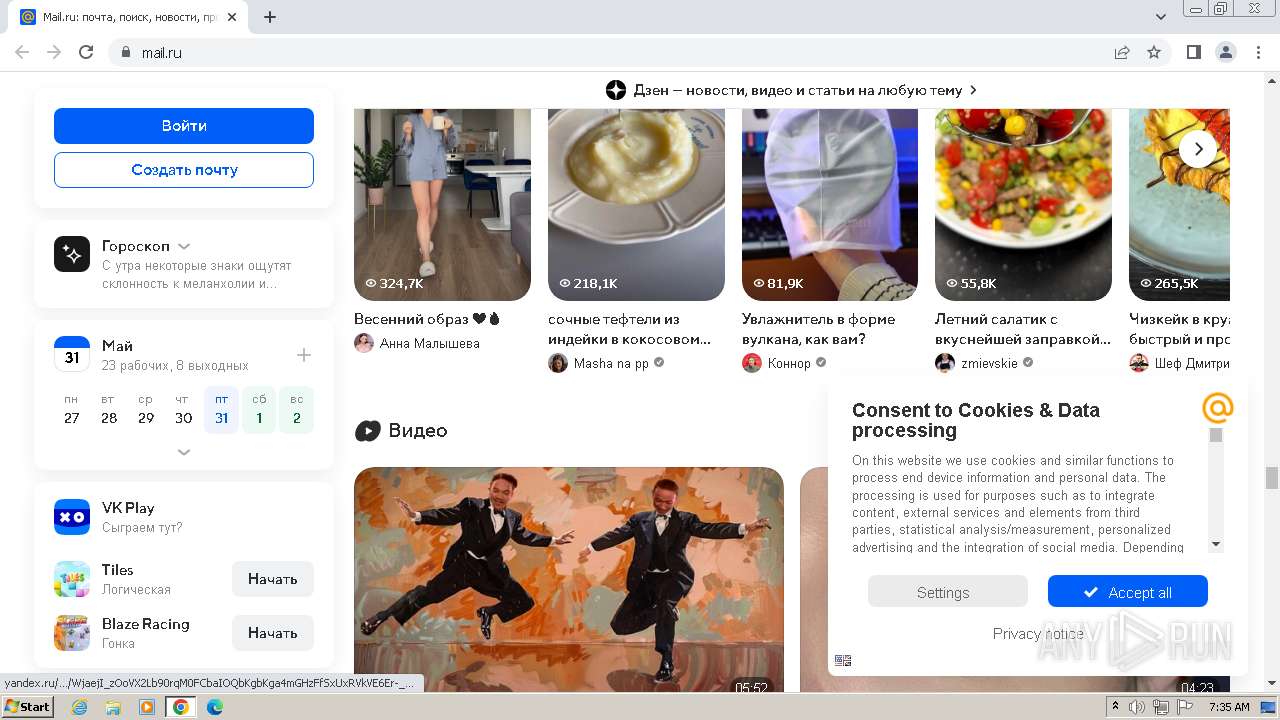Reload the page with refresh icon

click(x=86, y=52)
